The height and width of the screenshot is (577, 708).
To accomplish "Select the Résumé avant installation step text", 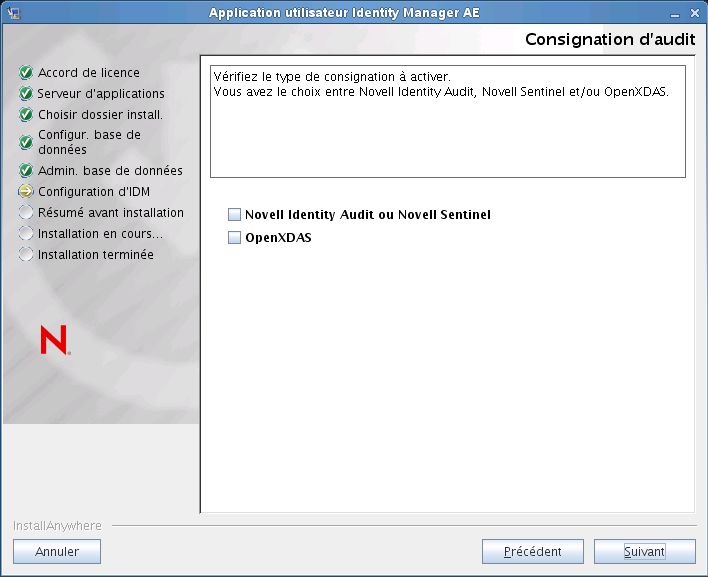I will [111, 213].
